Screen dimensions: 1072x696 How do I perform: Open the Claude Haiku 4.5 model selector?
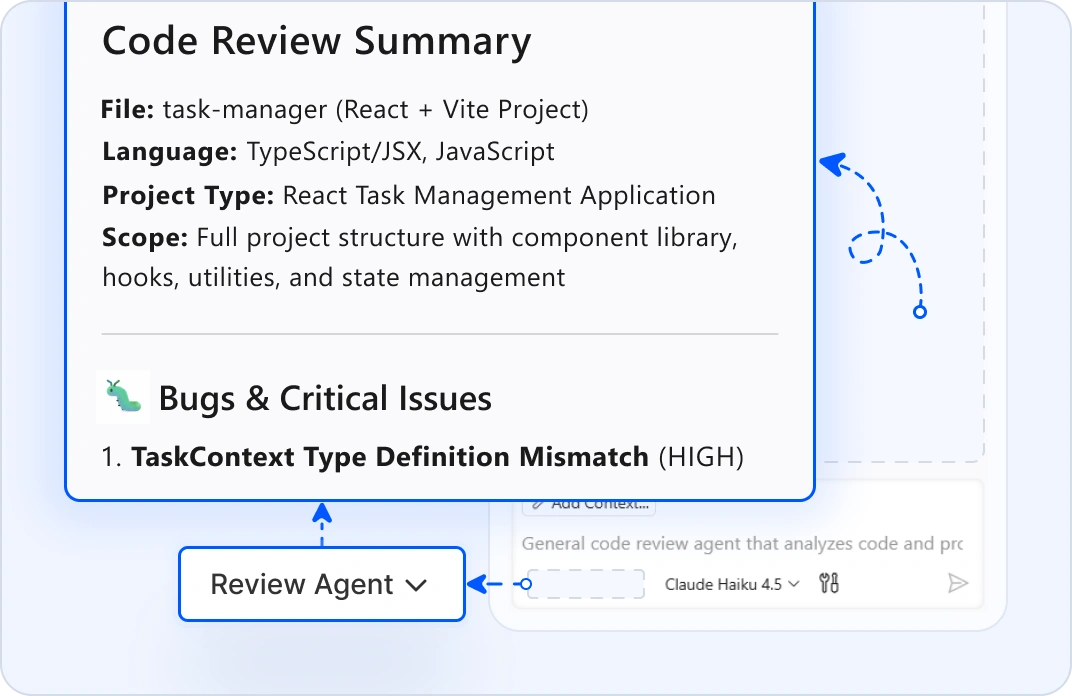[732, 584]
